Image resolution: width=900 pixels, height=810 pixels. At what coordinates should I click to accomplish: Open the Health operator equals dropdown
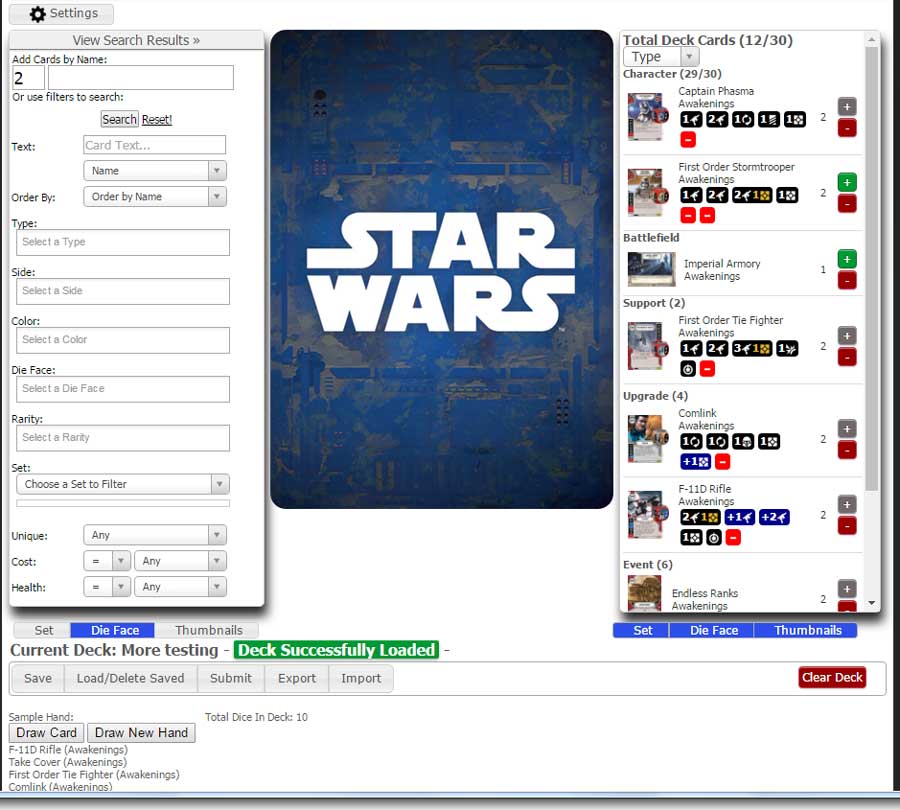pos(107,587)
